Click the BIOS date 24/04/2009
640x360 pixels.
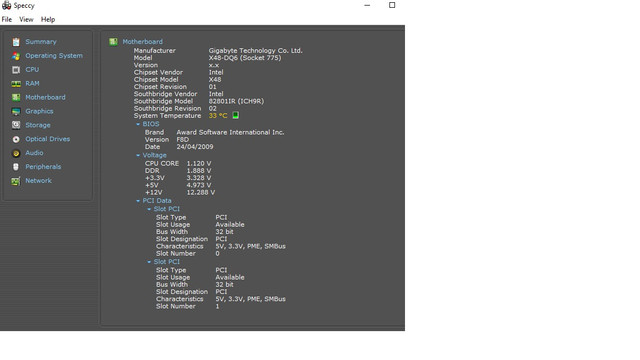(195, 147)
